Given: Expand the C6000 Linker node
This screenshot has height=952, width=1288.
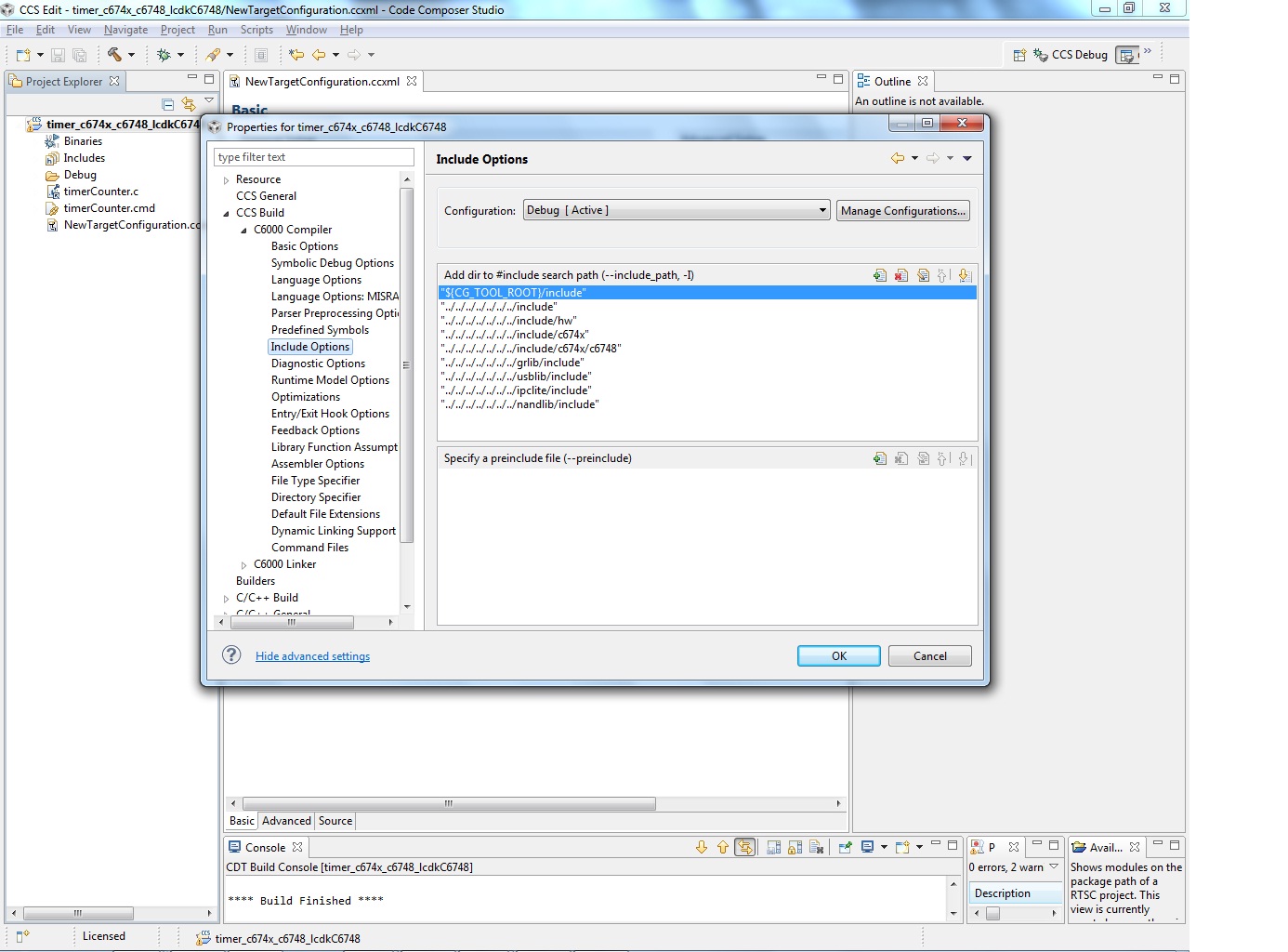Looking at the screenshot, I should (x=243, y=565).
